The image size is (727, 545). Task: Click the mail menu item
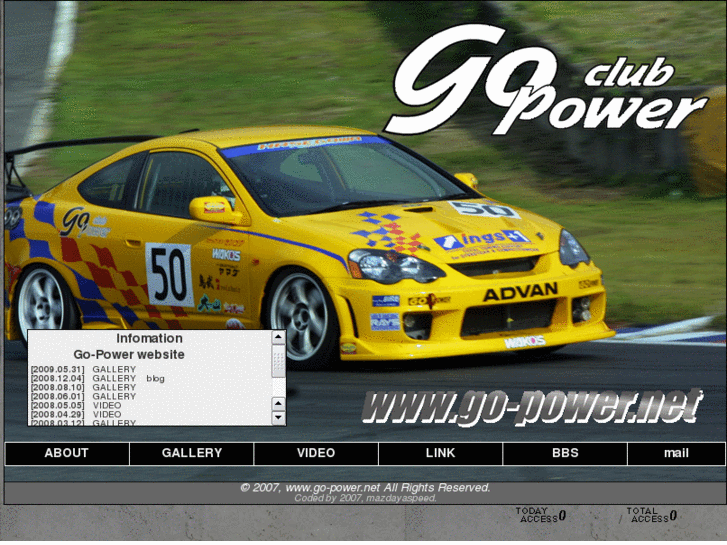point(676,453)
